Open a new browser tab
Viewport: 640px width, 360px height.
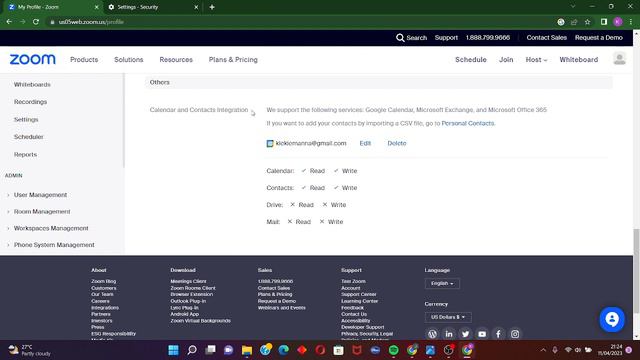point(212,7)
